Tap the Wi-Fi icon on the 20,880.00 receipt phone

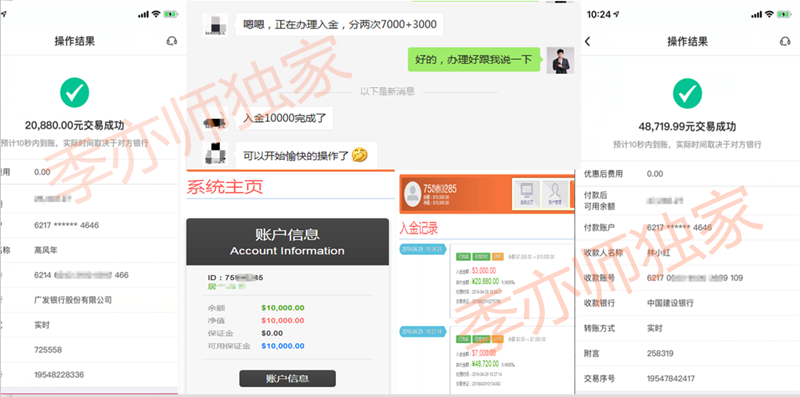coord(156,14)
